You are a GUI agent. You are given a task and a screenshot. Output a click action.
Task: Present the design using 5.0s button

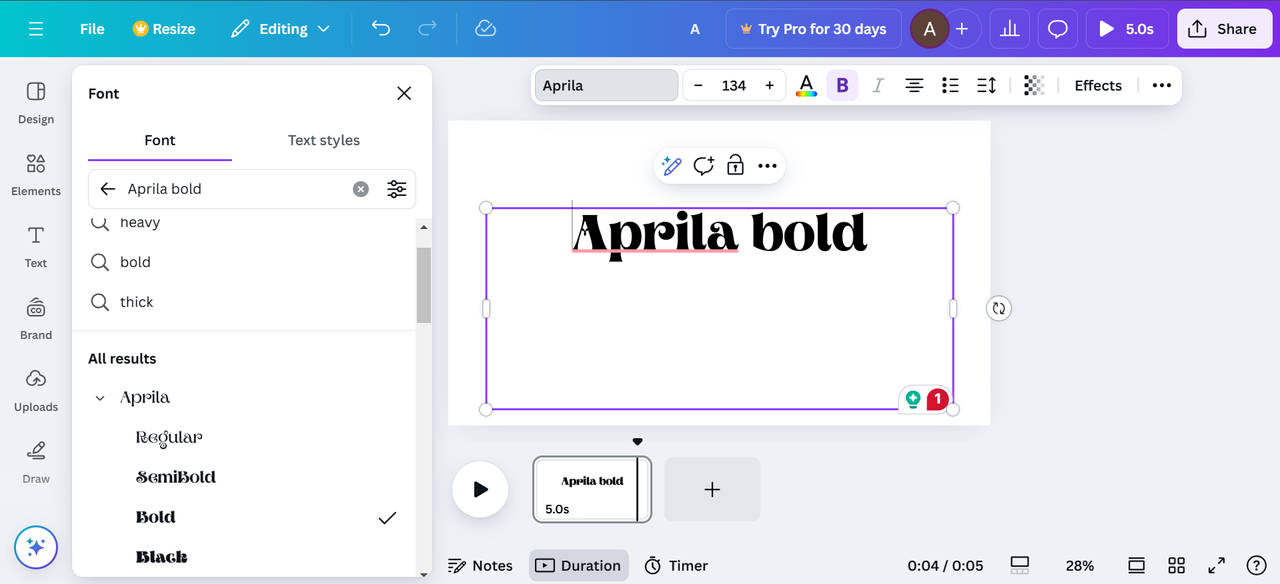point(1127,29)
